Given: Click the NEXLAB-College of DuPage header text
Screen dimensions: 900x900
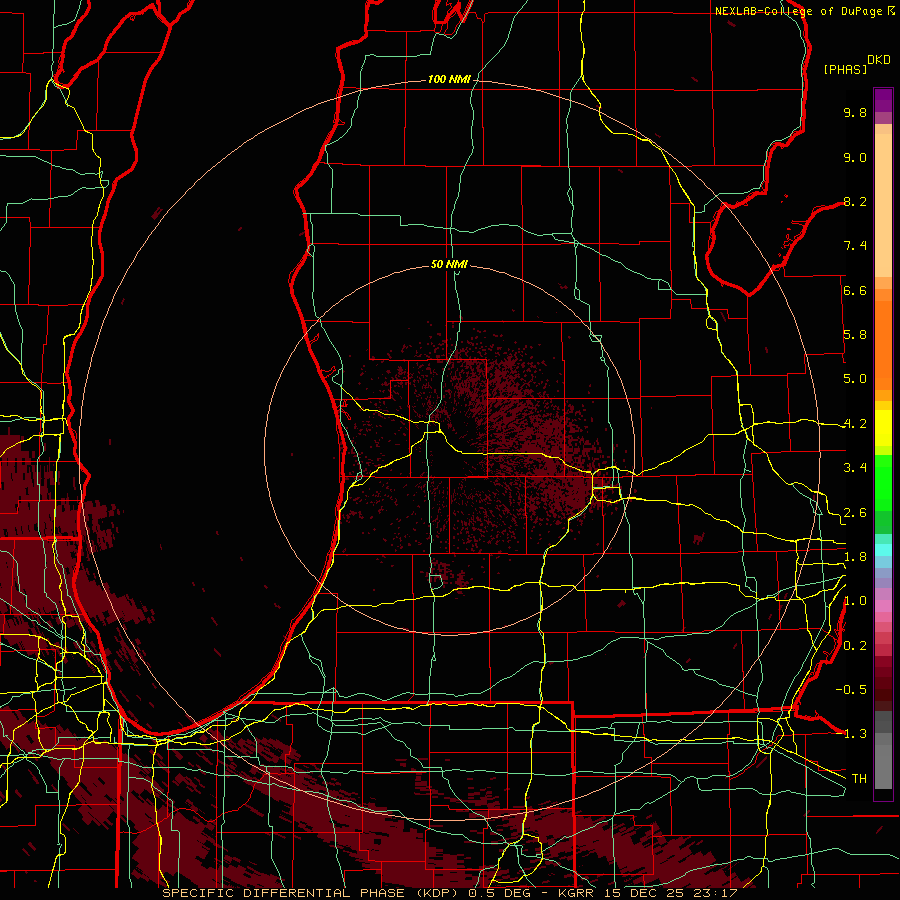Looking at the screenshot, I should (798, 11).
